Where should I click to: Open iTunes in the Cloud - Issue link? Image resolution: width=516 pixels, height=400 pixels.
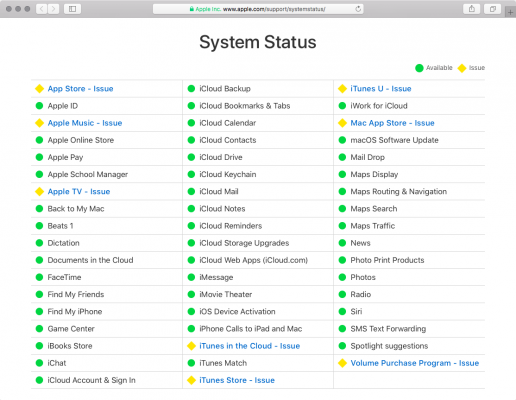pos(250,346)
